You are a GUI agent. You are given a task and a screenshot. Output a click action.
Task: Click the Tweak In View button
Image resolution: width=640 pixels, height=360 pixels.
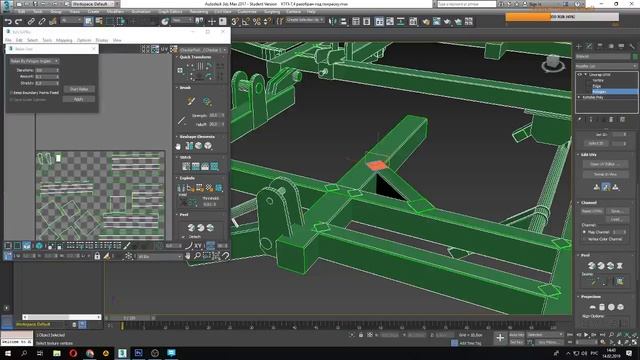click(x=605, y=174)
